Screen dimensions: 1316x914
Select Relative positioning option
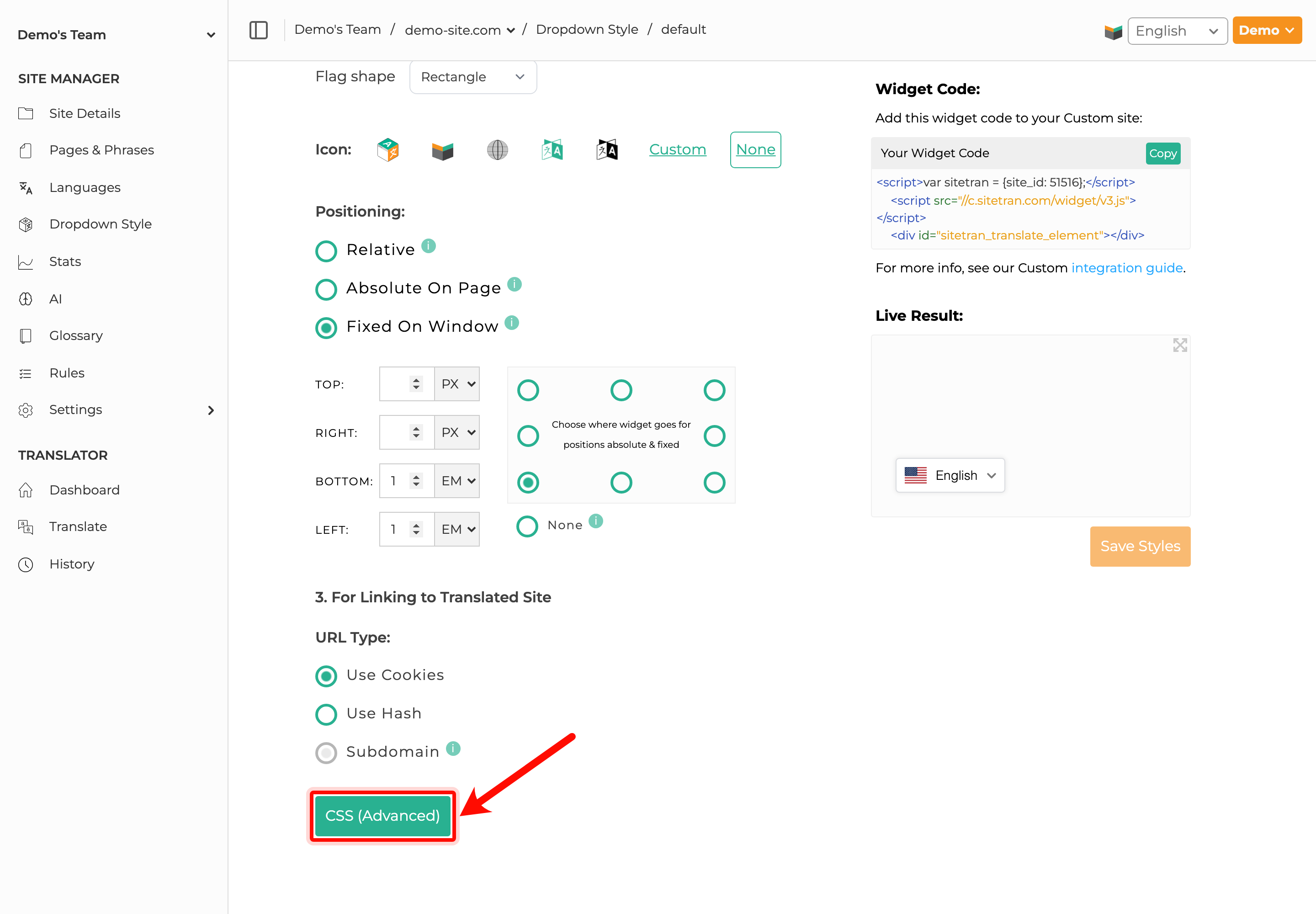326,251
